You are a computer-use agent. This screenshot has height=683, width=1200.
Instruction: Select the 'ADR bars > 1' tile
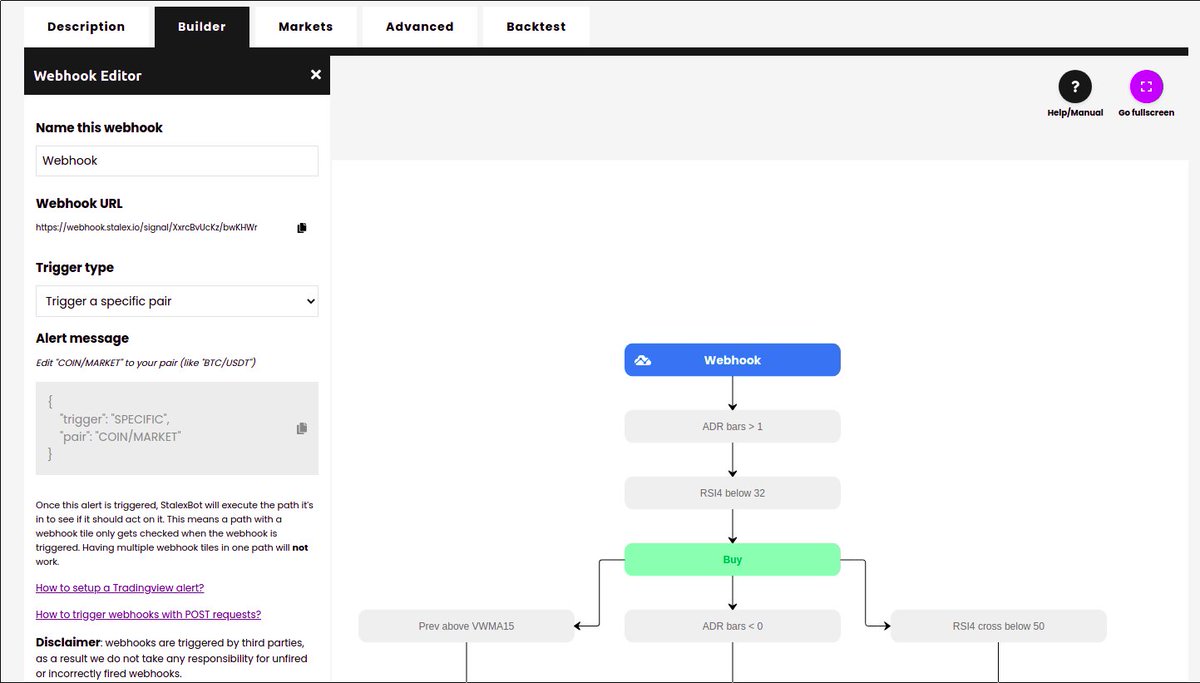click(x=732, y=426)
